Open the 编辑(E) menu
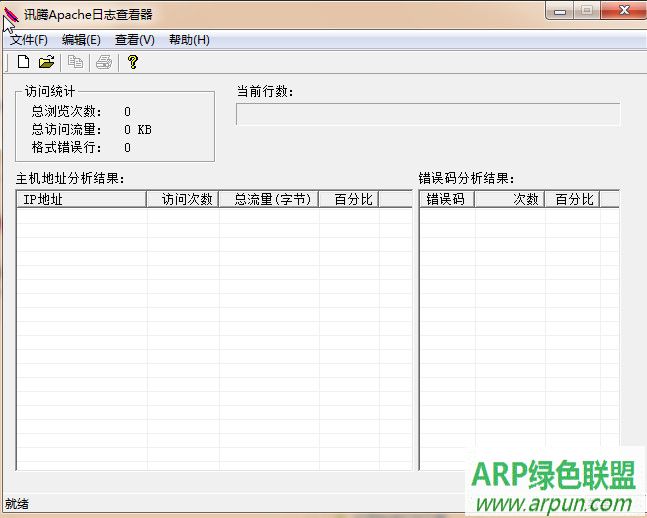 81,40
